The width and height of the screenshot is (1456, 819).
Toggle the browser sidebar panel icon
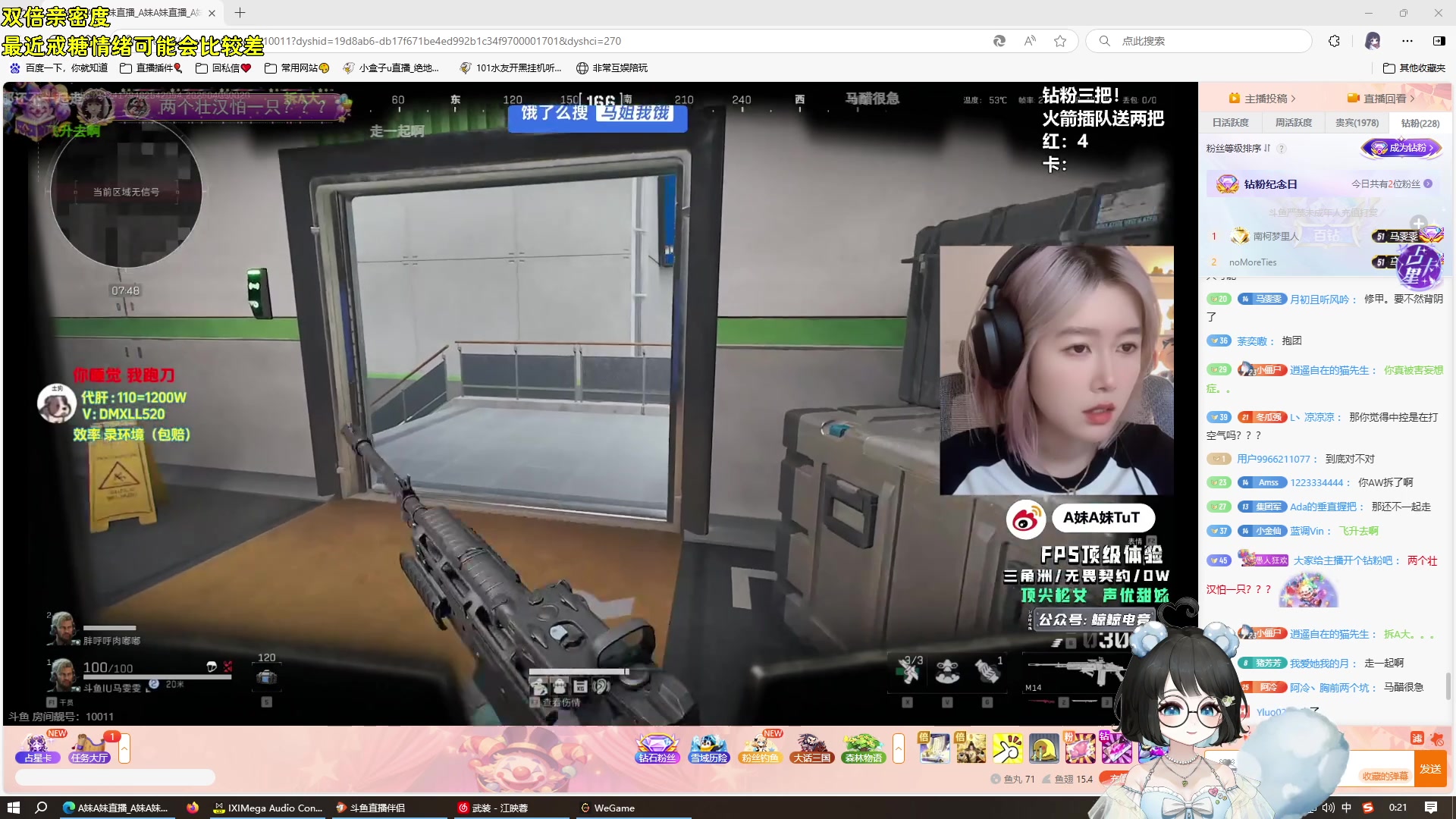tap(1439, 41)
